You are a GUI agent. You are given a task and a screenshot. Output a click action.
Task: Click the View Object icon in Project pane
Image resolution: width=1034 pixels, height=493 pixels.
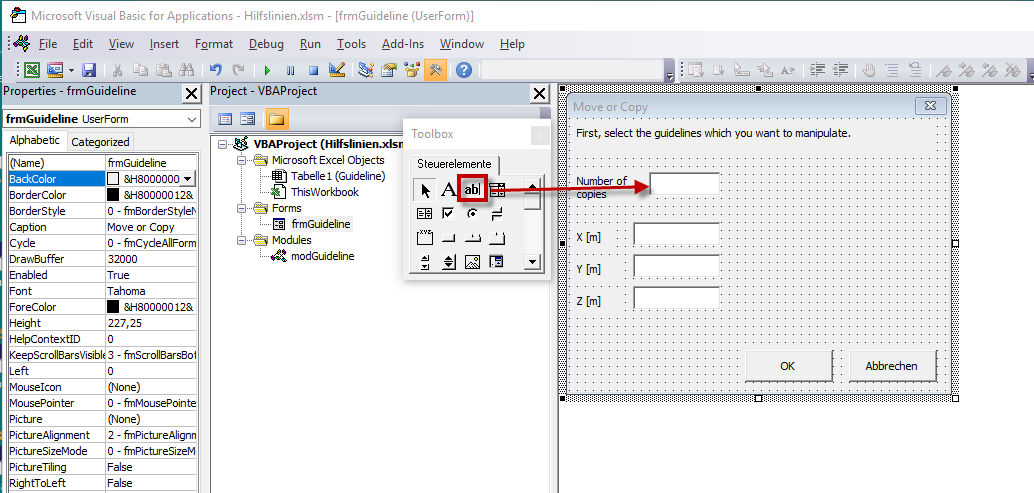point(248,119)
